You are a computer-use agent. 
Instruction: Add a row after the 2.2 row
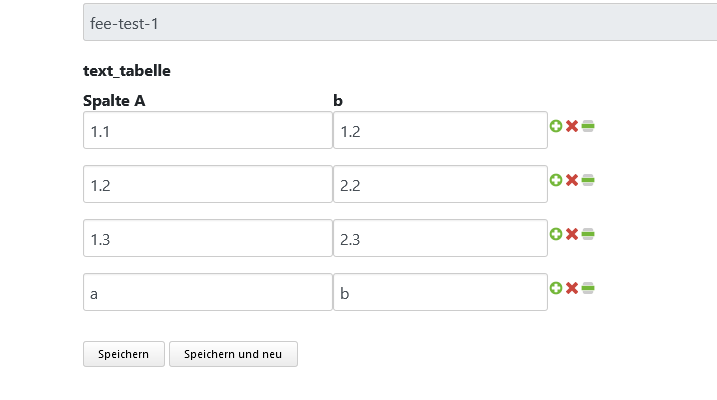pyautogui.click(x=556, y=180)
